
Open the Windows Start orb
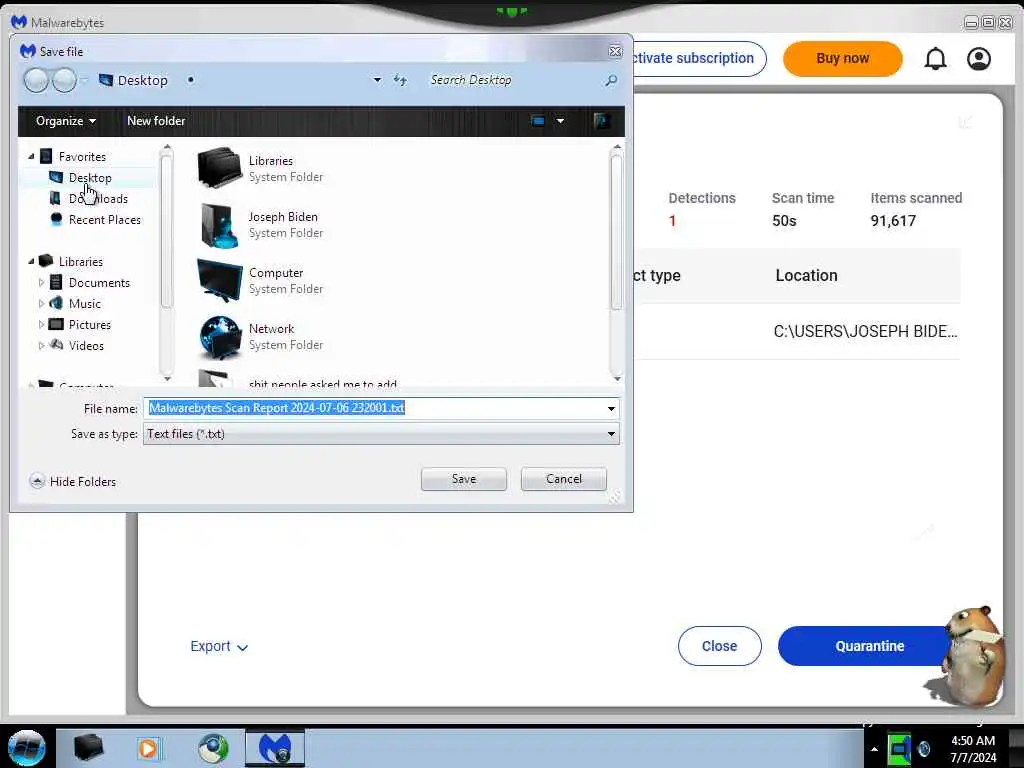[27, 748]
